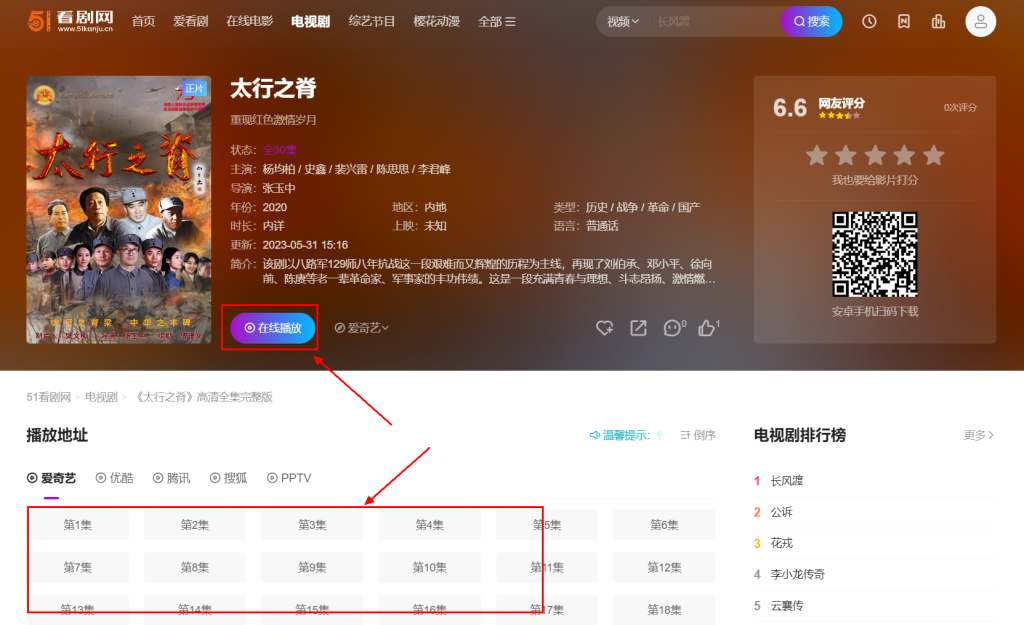The height and width of the screenshot is (625, 1024).
Task: Select 优酷 playback source
Action: tap(114, 478)
